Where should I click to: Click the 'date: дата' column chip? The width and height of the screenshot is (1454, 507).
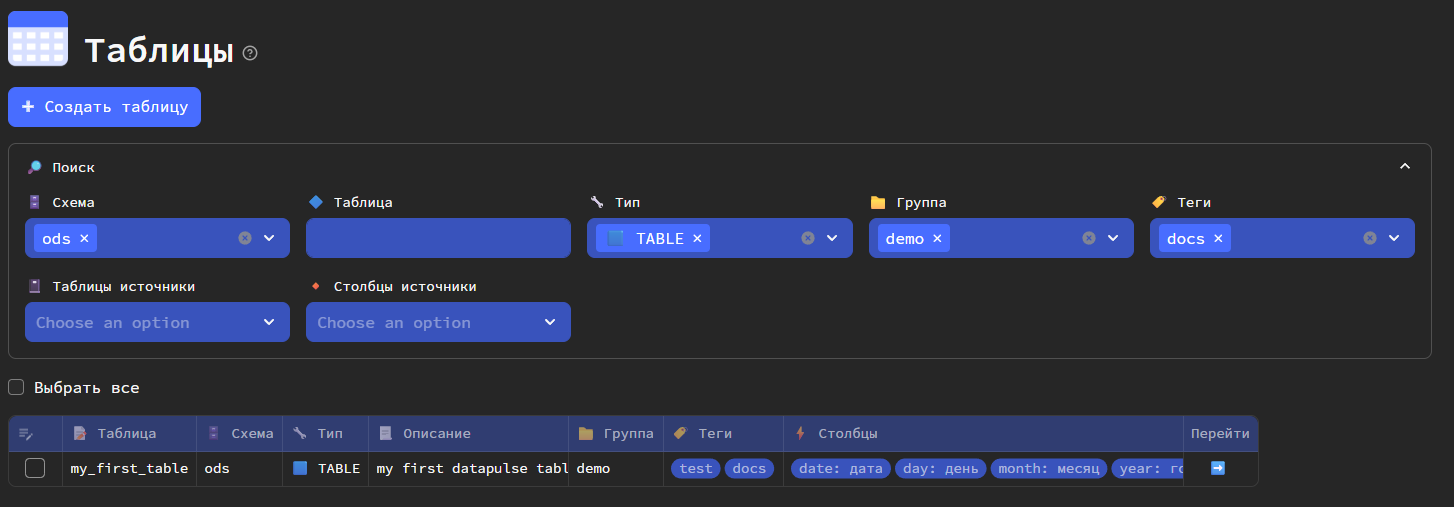click(841, 468)
